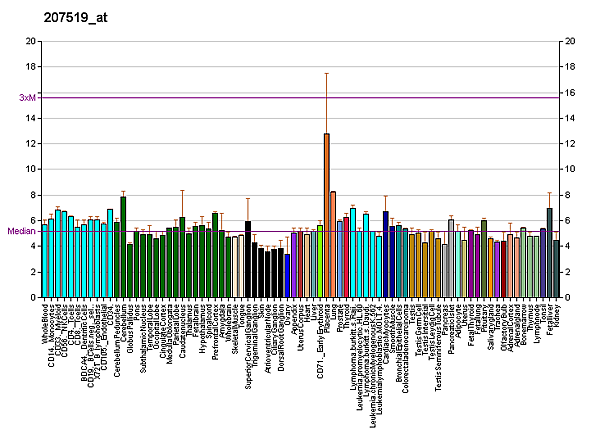Click the first cyan WholeBlood bar
Screen dimensions: 600x434
(x=45, y=261)
